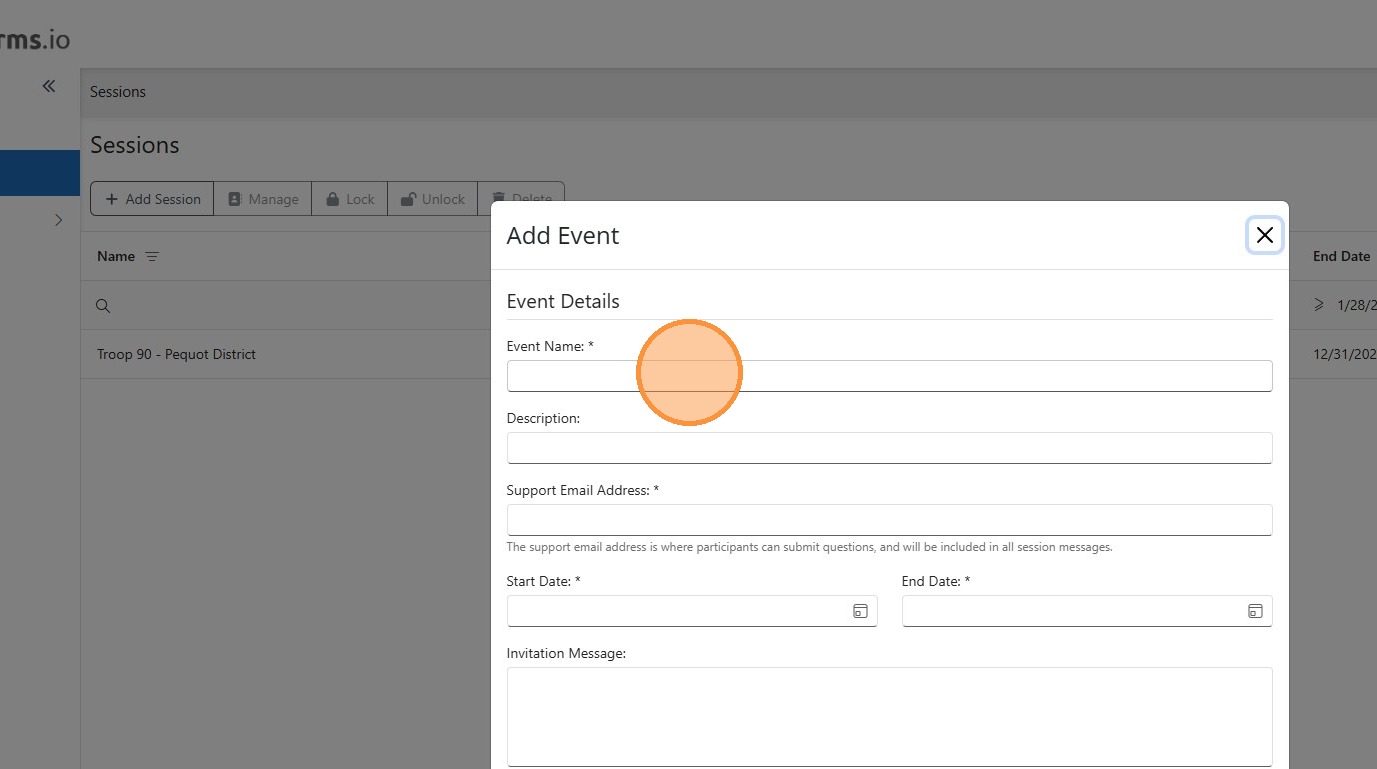Viewport: 1377px width, 769px height.
Task: Click the search magnifier in Name filter row
Action: pos(103,306)
